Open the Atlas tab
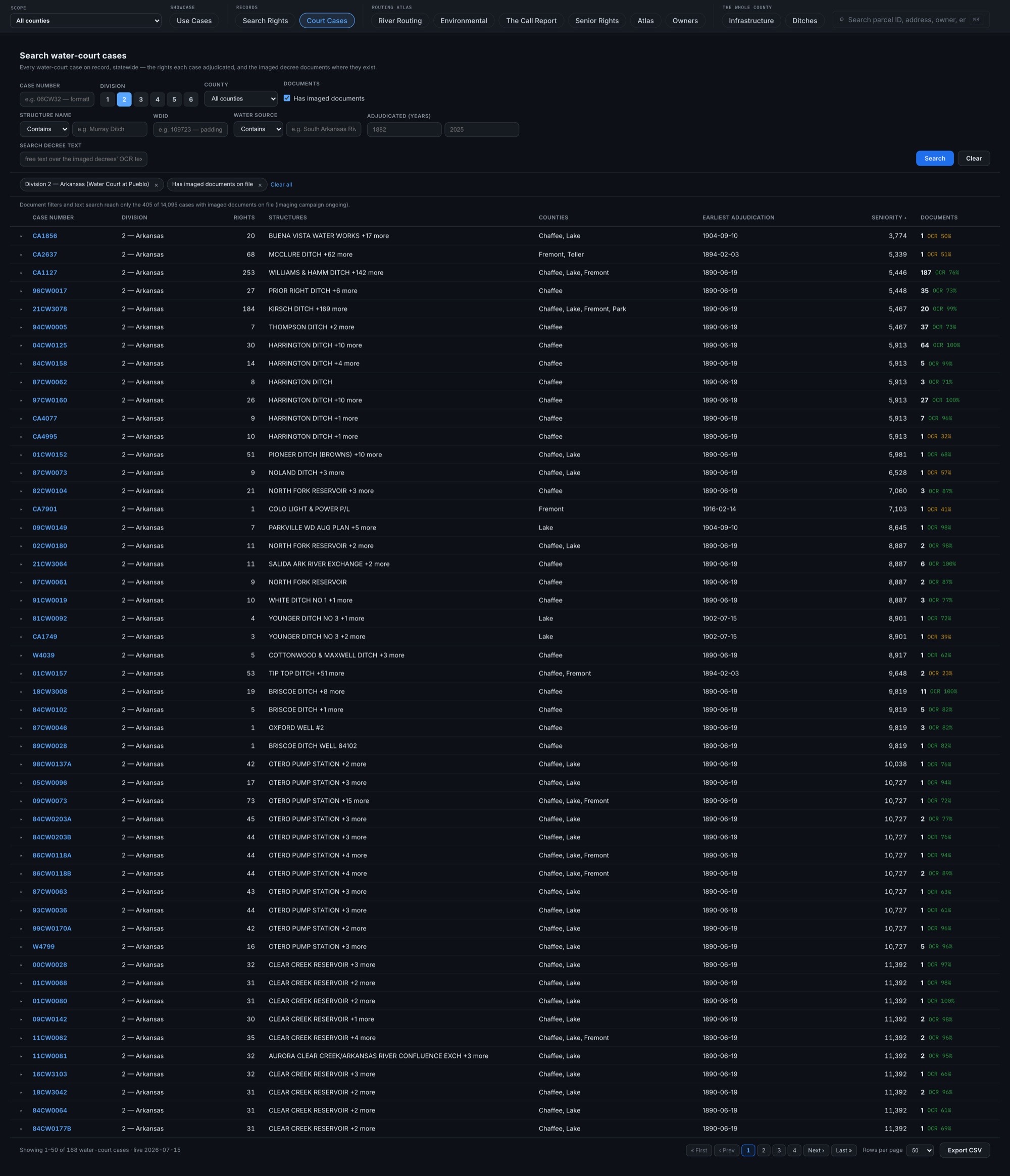The height and width of the screenshot is (1176, 1010). [x=645, y=21]
